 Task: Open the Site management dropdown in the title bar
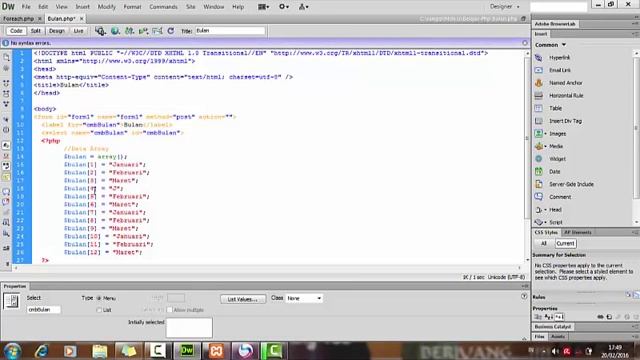tap(304, 7)
